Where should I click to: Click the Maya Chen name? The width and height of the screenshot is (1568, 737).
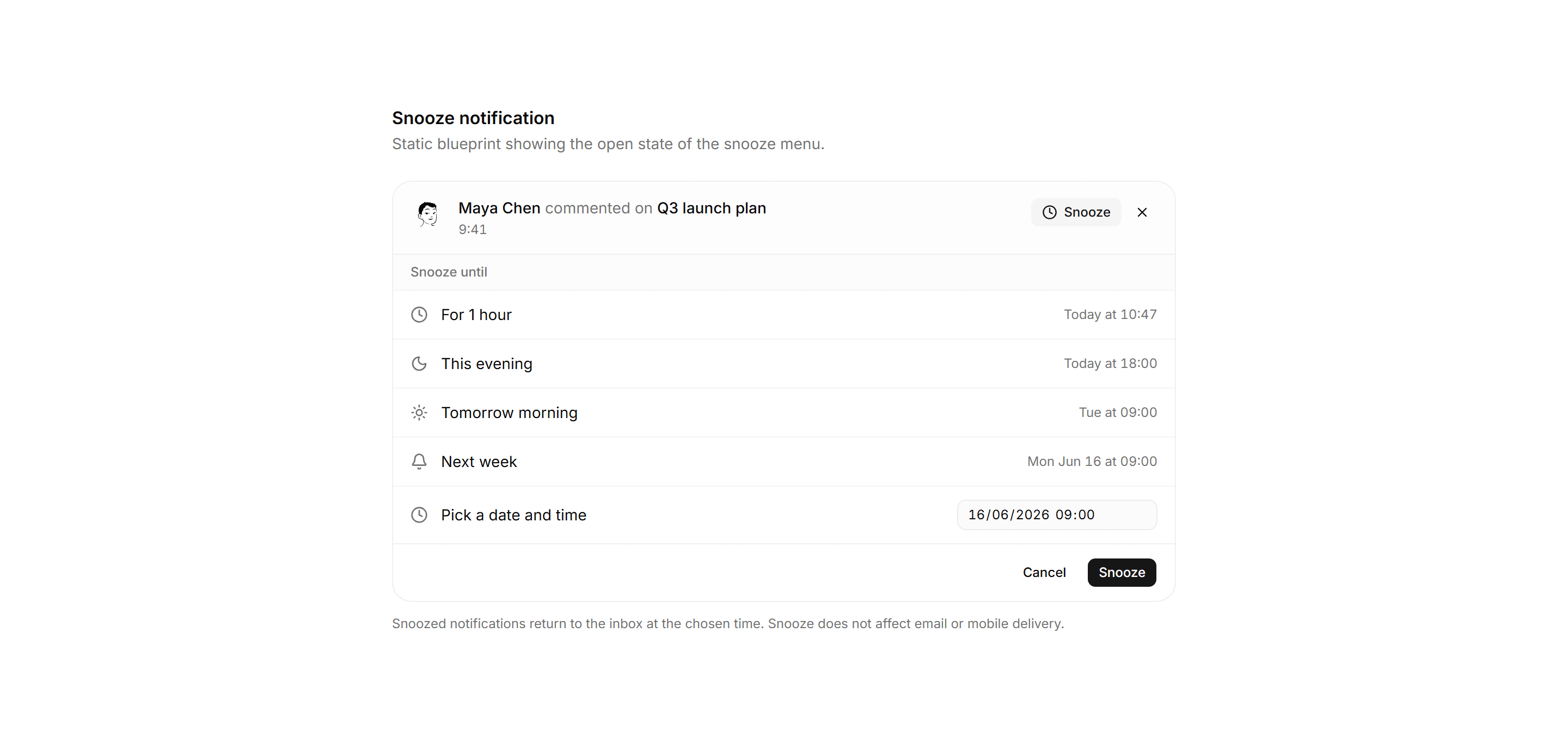pos(499,208)
